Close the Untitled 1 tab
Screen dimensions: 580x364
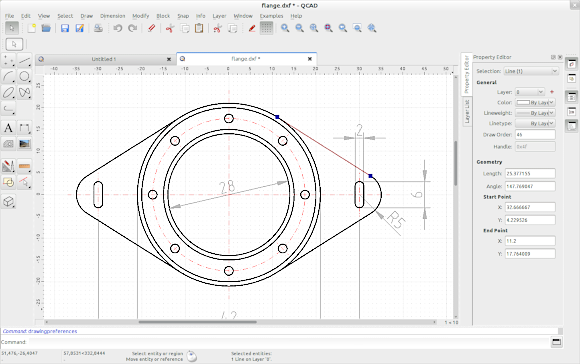pyautogui.click(x=169, y=59)
